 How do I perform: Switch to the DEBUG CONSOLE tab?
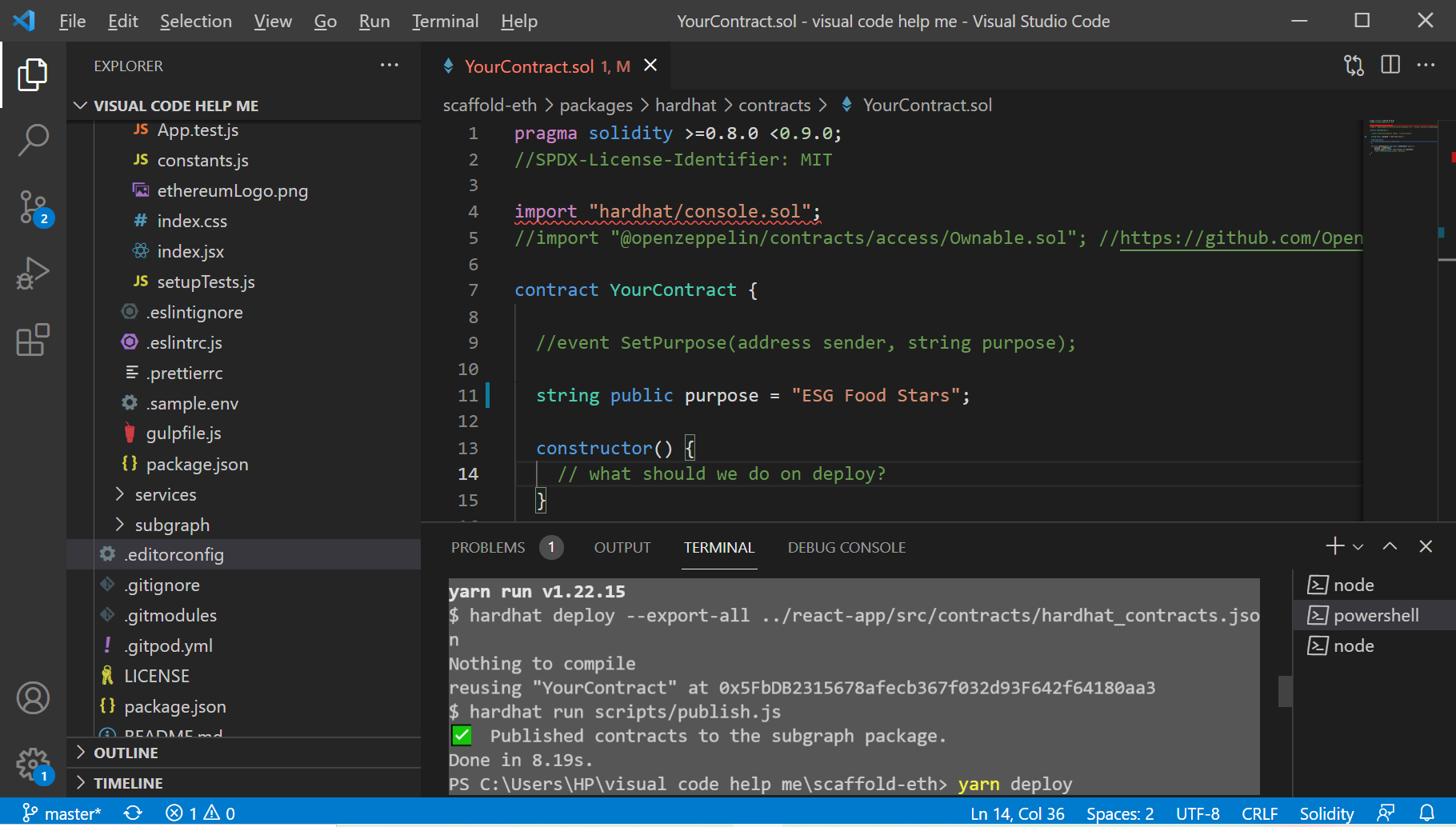pos(846,548)
